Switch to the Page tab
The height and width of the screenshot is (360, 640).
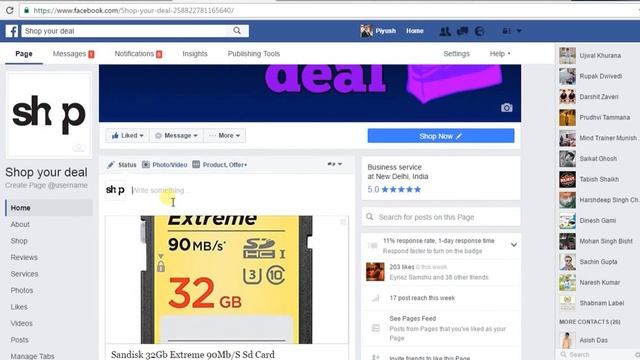[24, 54]
